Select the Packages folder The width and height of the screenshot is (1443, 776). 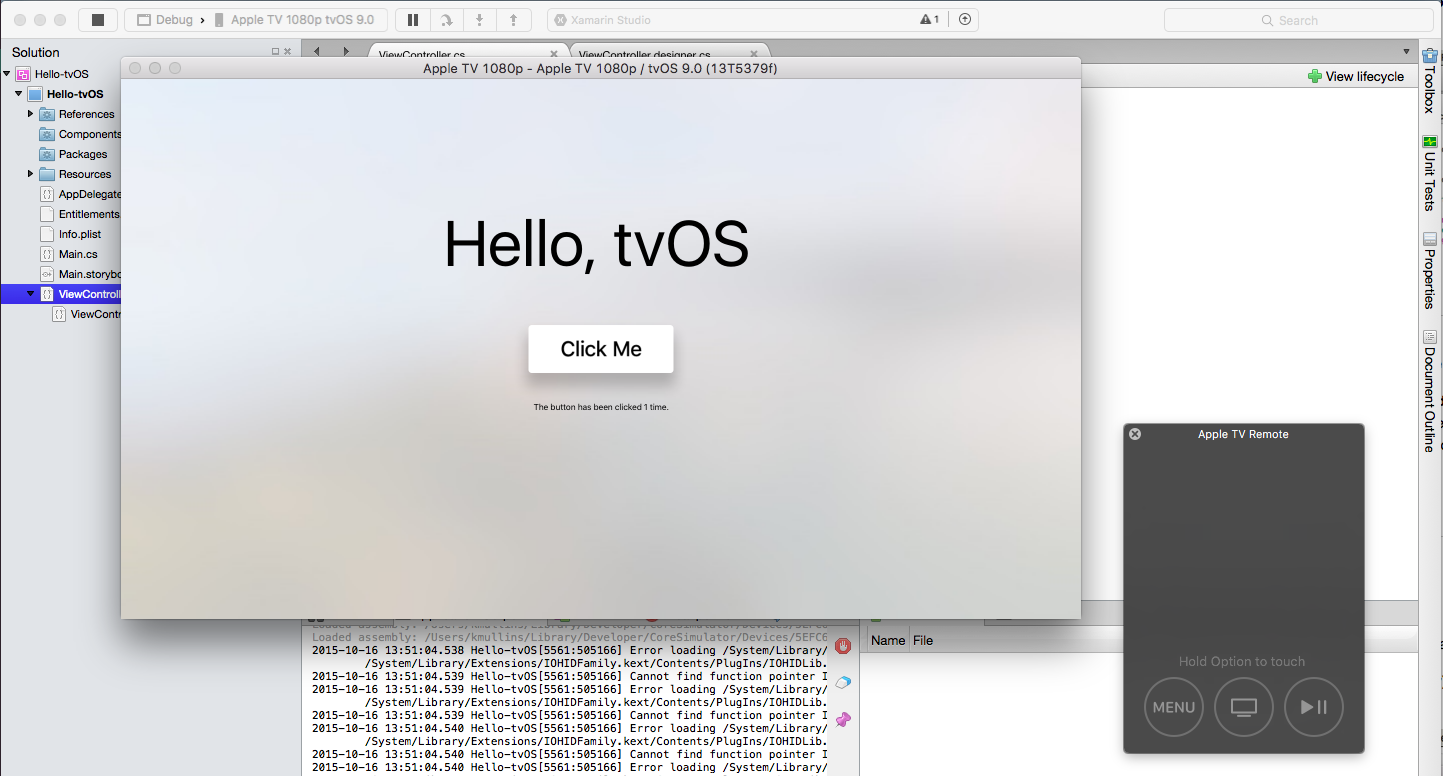pyautogui.click(x=73, y=154)
